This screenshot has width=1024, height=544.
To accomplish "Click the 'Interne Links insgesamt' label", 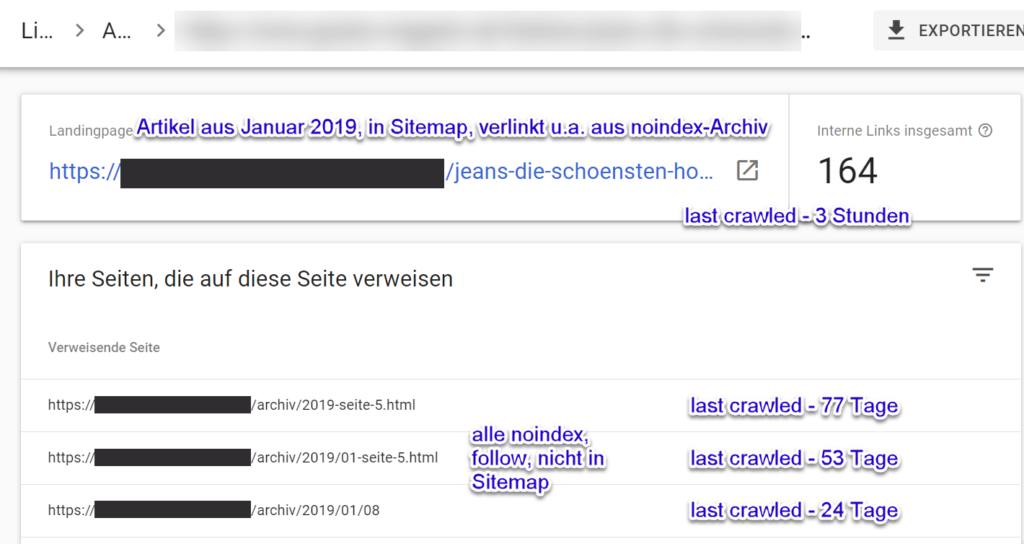I will click(x=895, y=131).
